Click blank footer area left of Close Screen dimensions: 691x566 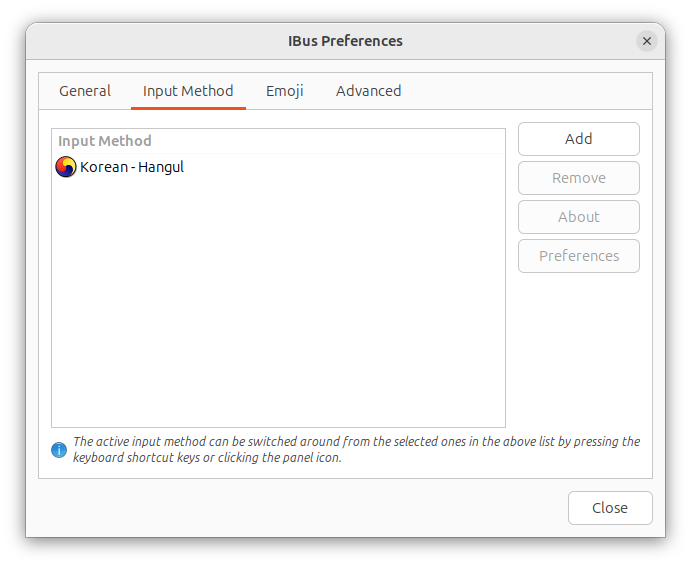coord(300,508)
